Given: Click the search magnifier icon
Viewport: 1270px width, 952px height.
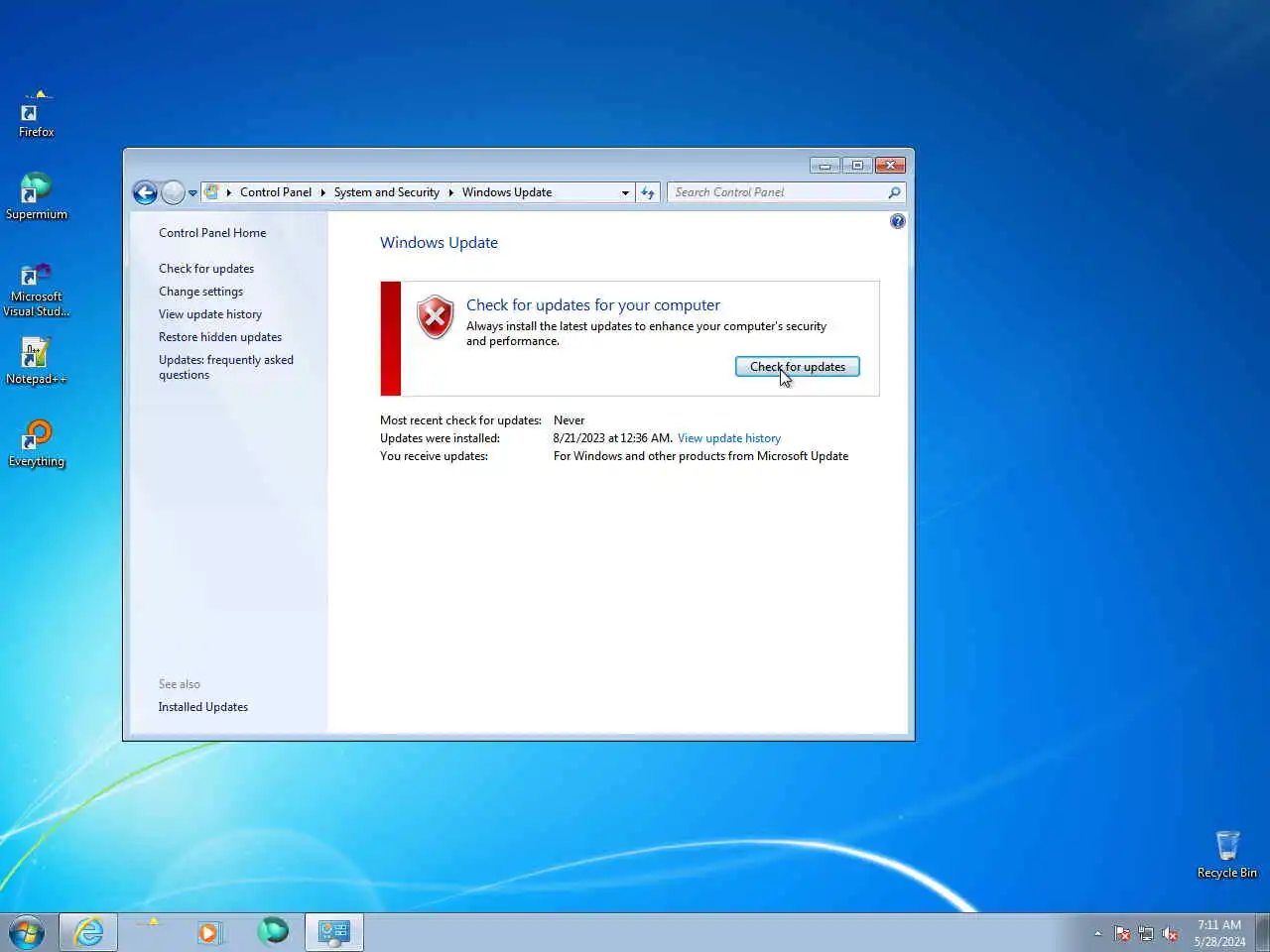Looking at the screenshot, I should click(894, 192).
